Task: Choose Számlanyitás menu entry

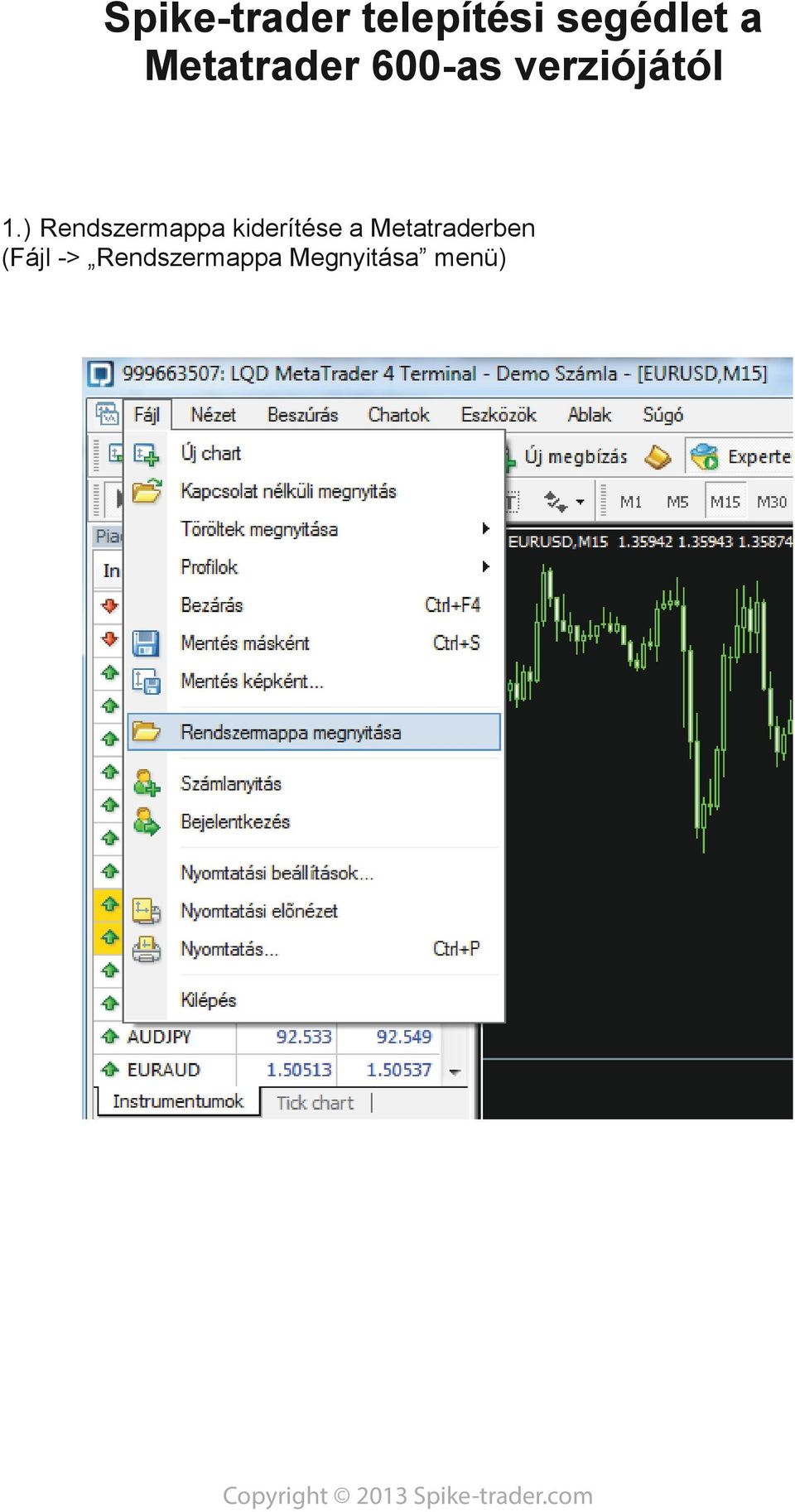Action: coord(315,784)
